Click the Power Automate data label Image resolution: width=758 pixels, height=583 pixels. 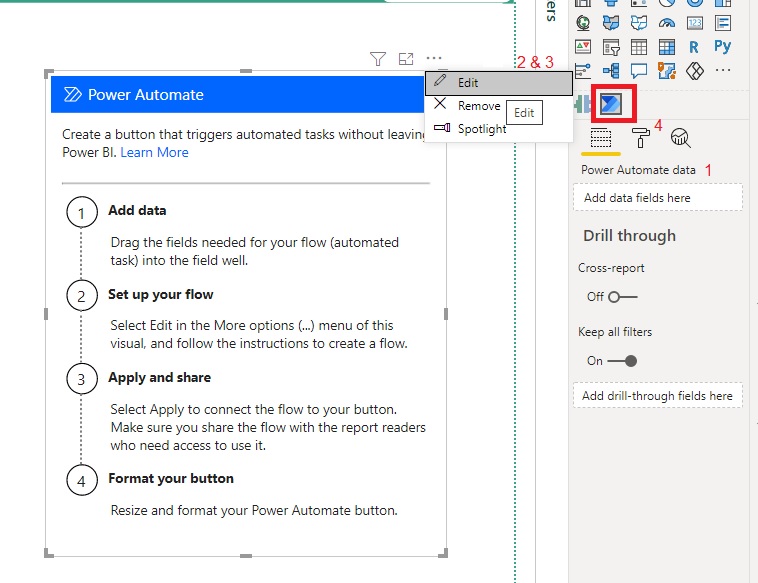pyautogui.click(x=638, y=170)
